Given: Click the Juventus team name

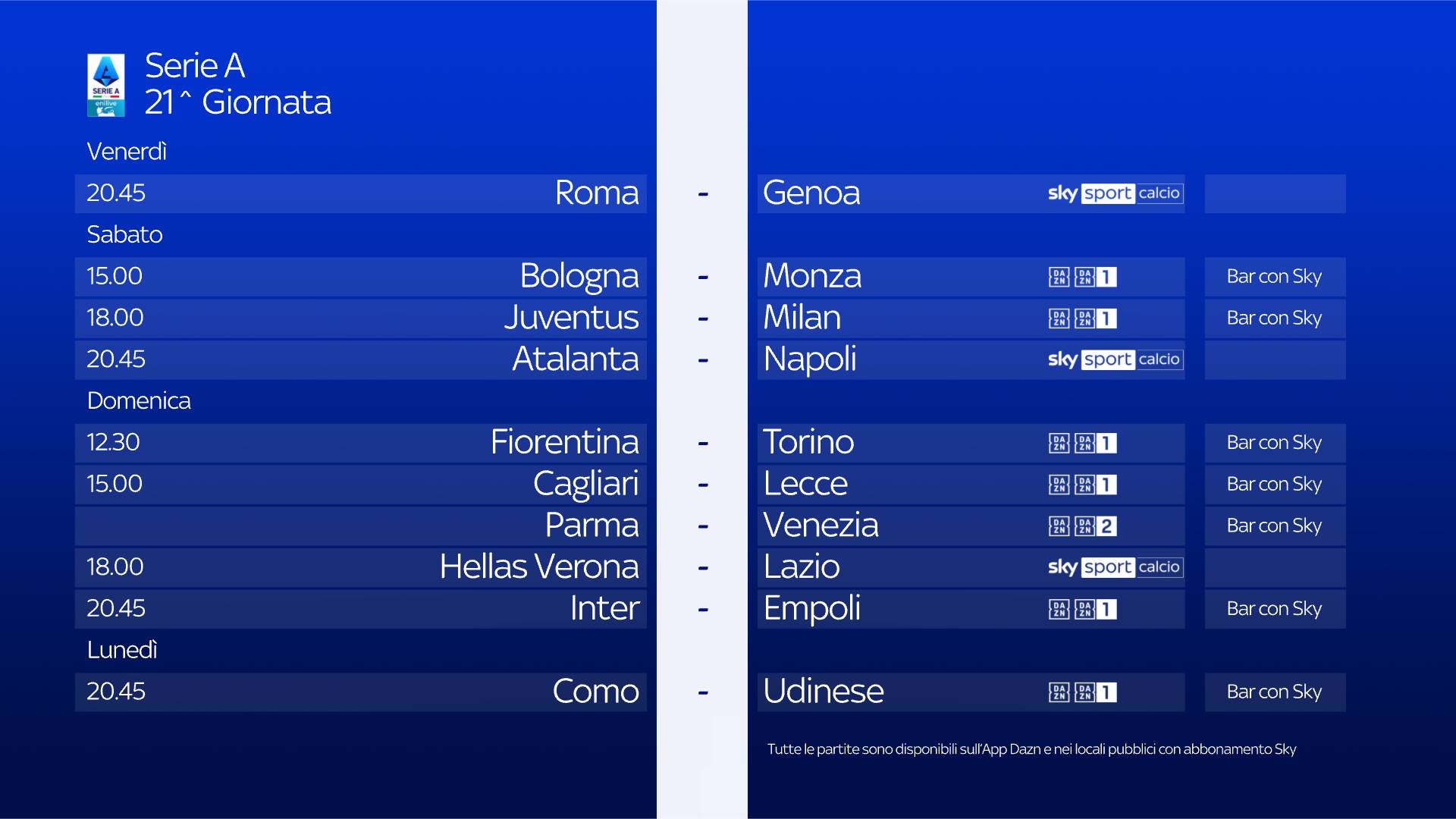Looking at the screenshot, I should (571, 318).
